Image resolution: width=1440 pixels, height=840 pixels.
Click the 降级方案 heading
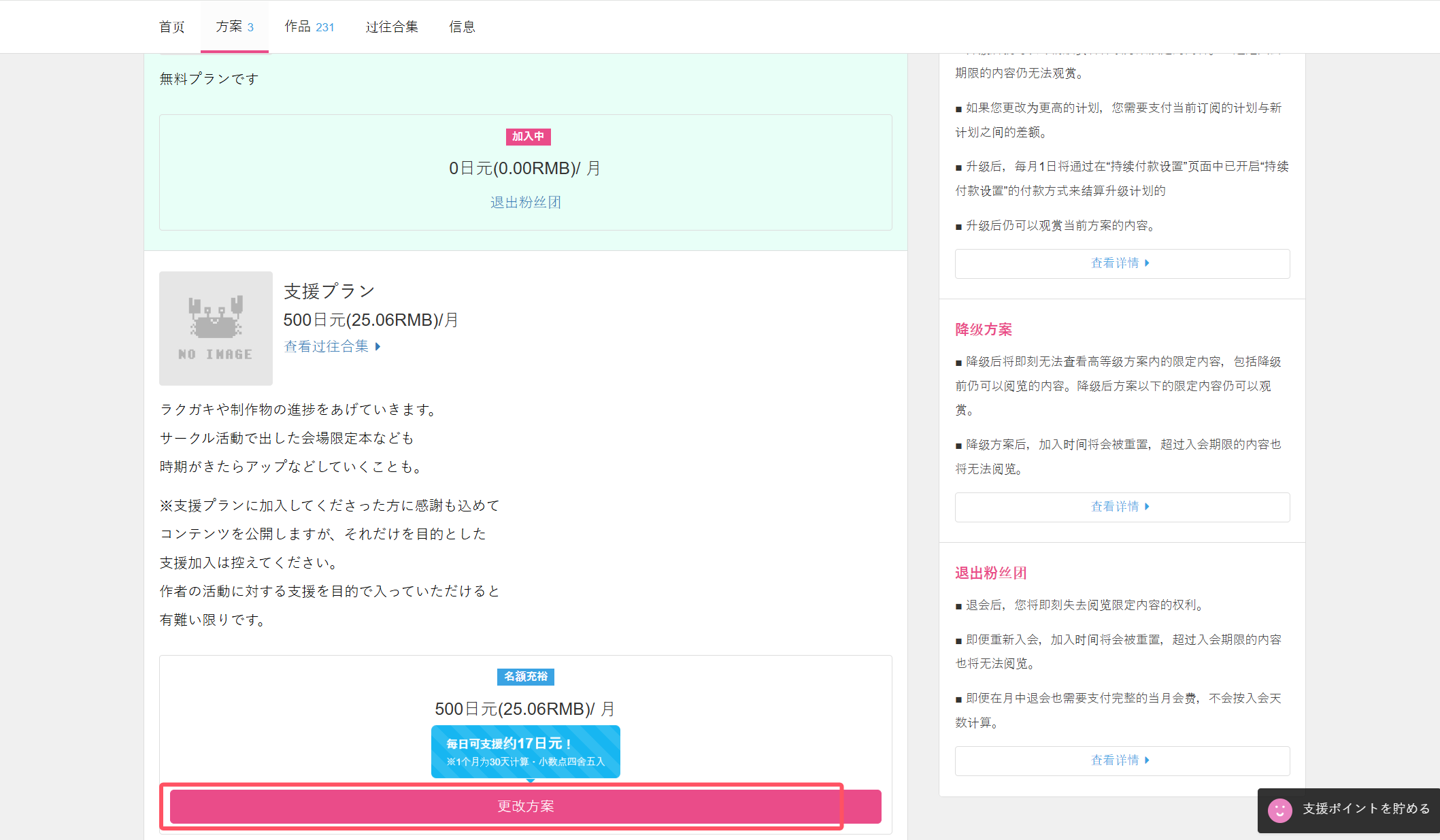click(x=983, y=330)
